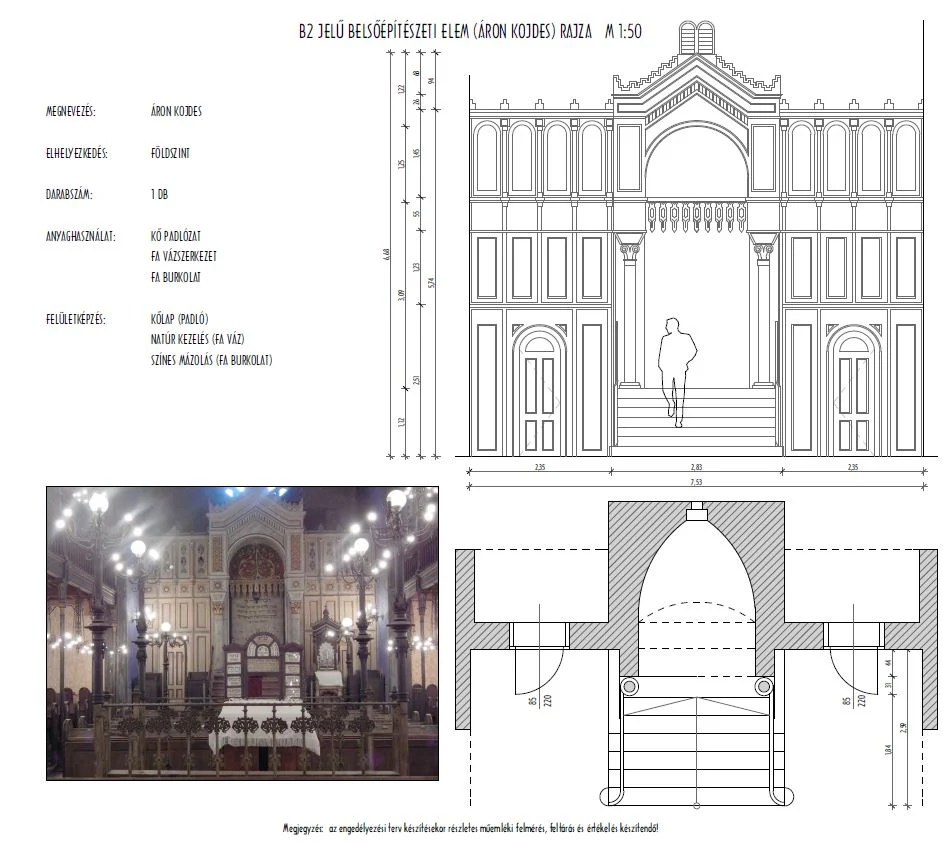Click the staircase in the floor plan
The image size is (943, 843).
[x=696, y=749]
